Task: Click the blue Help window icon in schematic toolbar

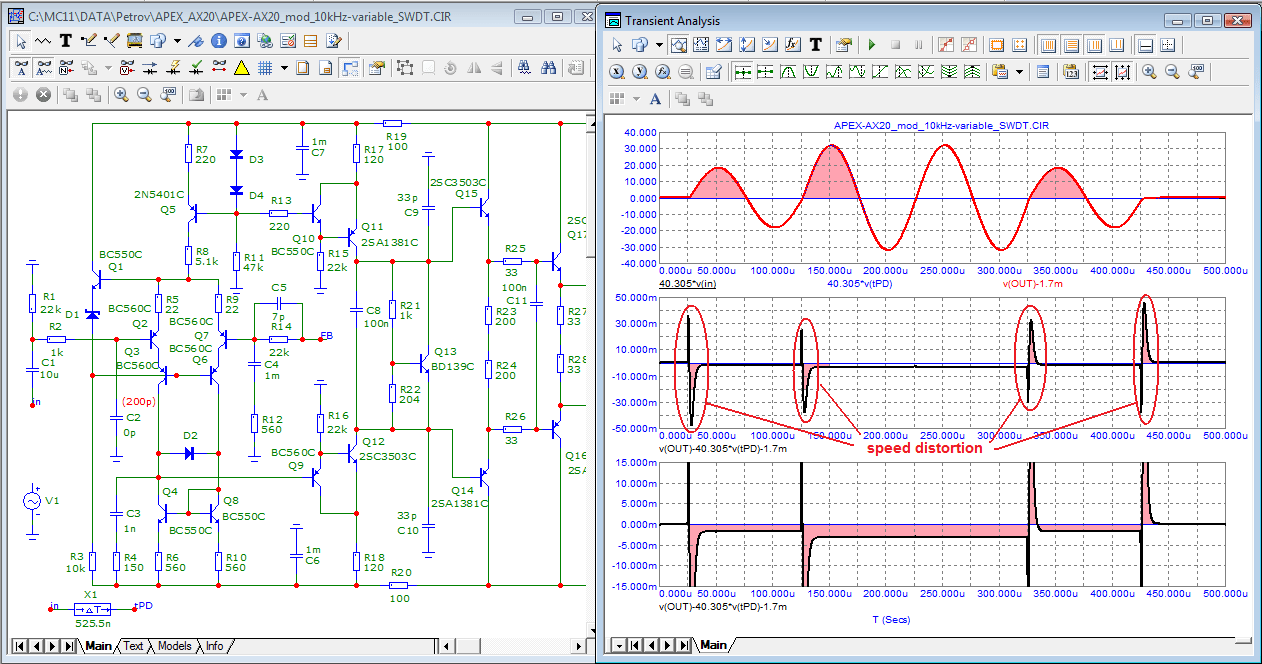Action: [x=242, y=41]
